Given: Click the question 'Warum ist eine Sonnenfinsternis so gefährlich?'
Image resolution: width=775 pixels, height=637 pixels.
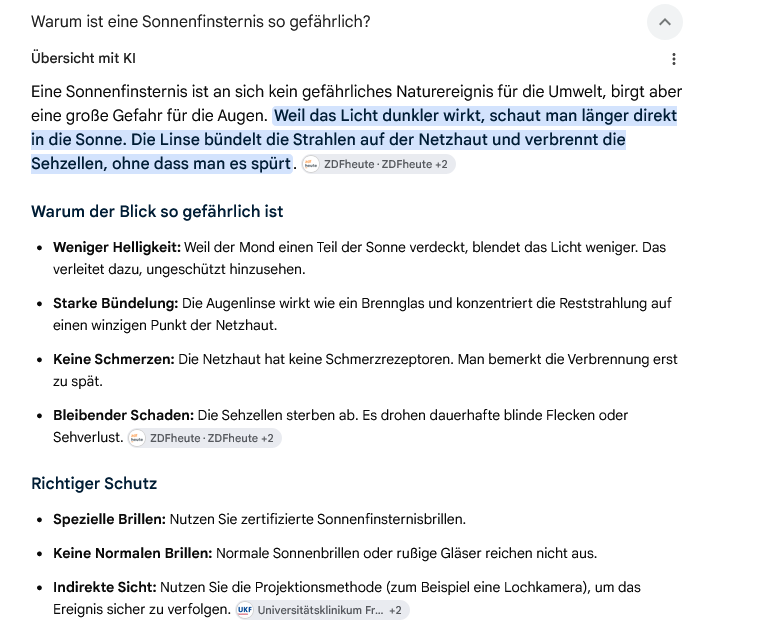Looking at the screenshot, I should pyautogui.click(x=201, y=22).
